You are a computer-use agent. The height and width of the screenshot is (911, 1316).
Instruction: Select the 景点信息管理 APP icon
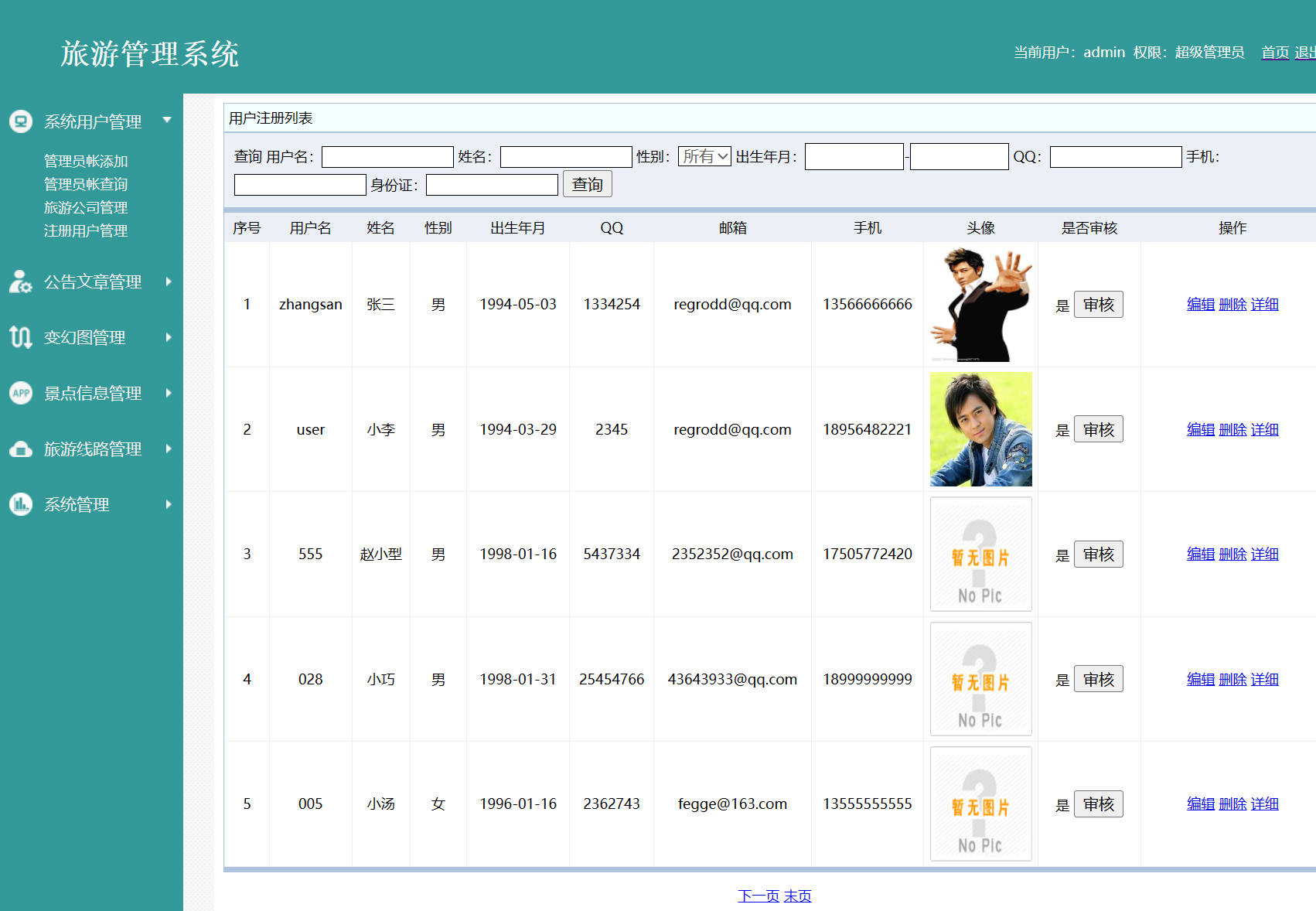click(20, 394)
